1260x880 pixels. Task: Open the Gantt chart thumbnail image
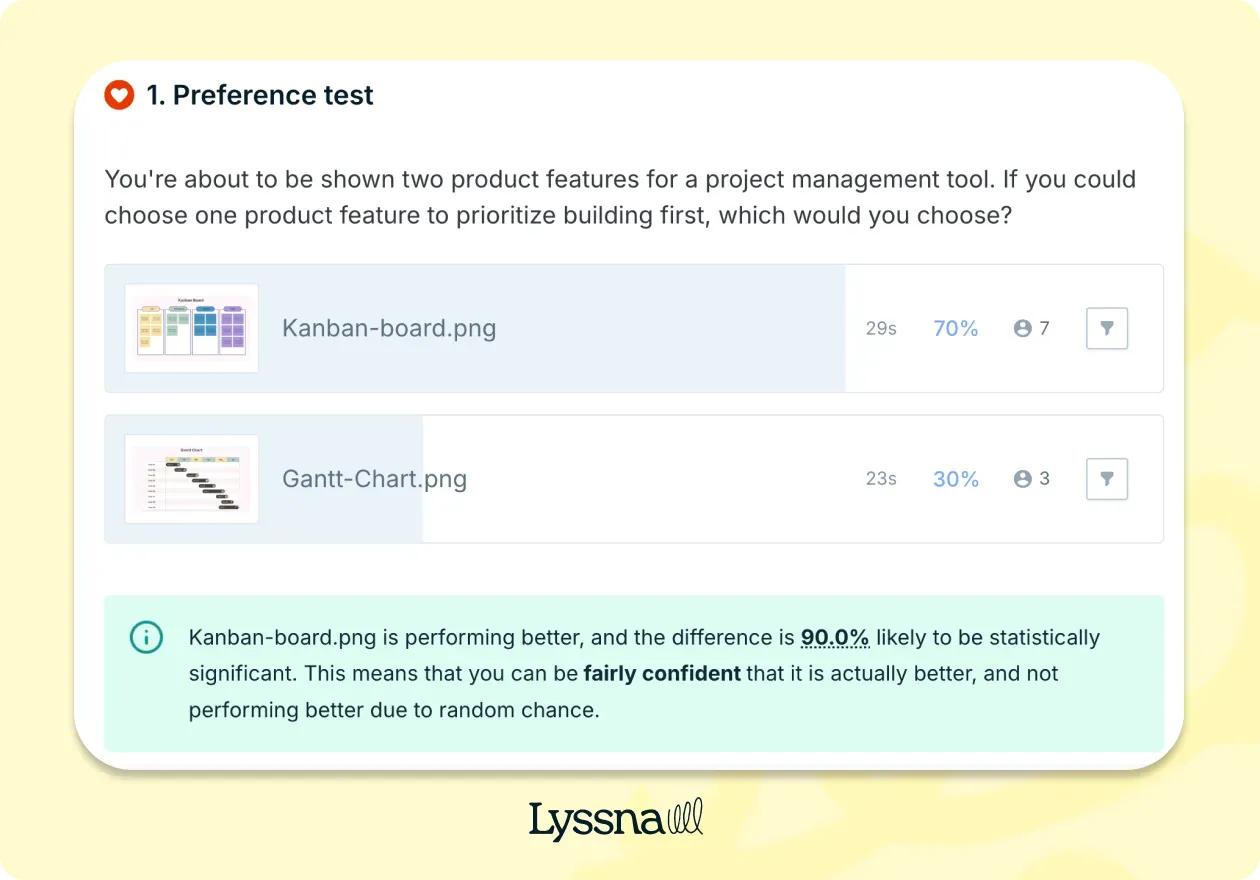pyautogui.click(x=191, y=479)
